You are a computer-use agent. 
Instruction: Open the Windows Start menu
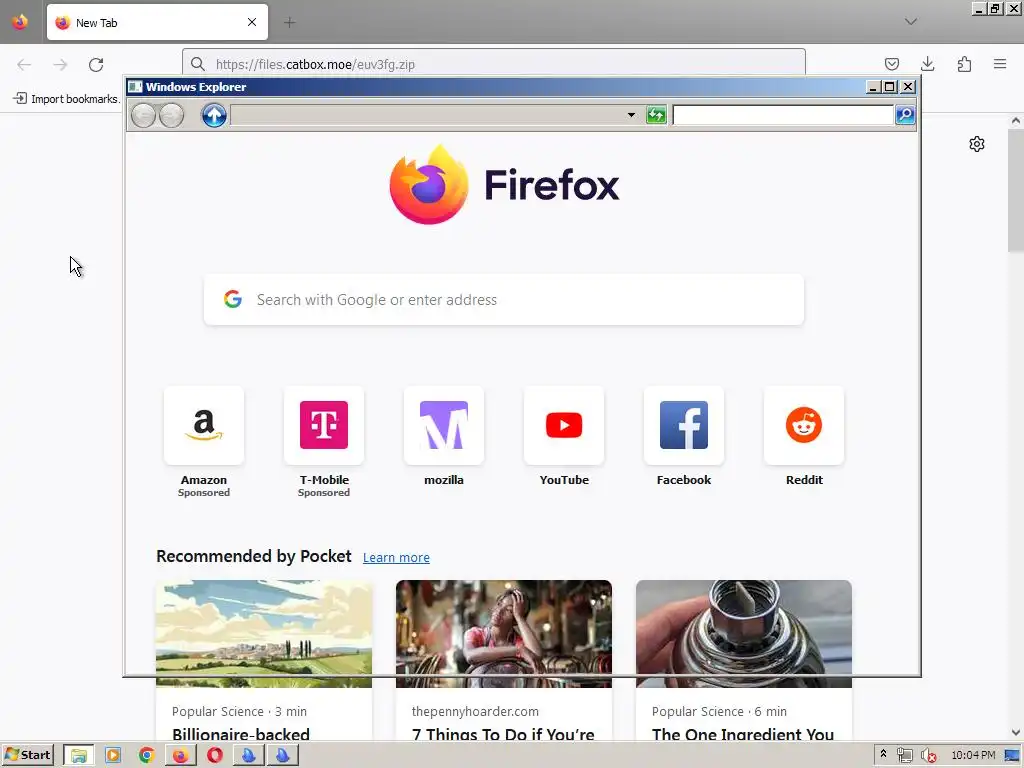27,755
